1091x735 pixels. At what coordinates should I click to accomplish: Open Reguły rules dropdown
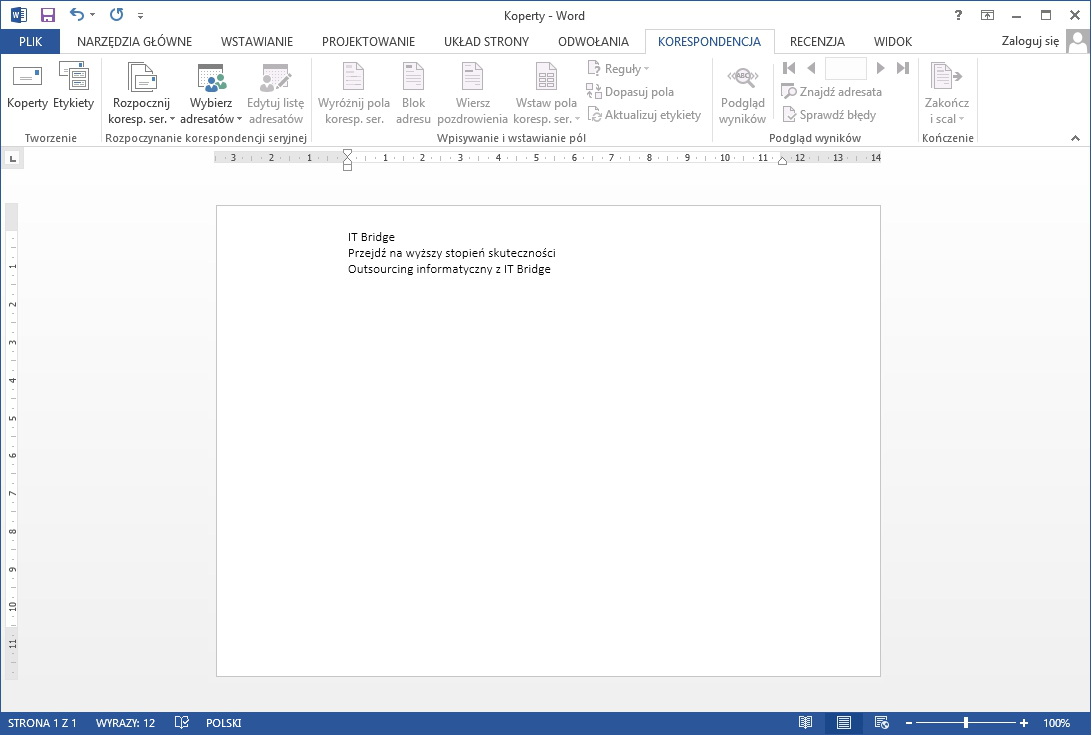click(619, 69)
